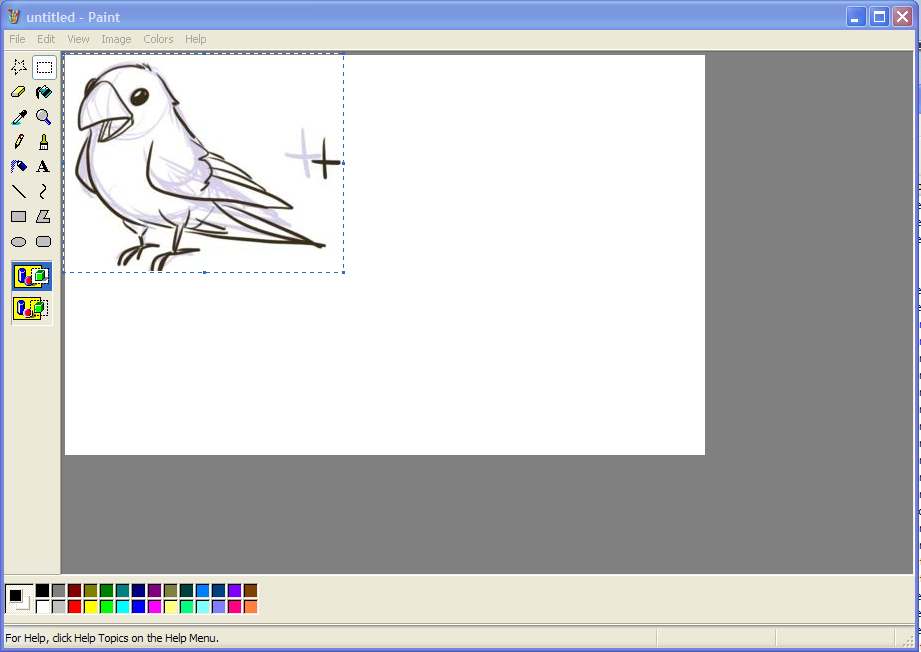Select the Airbrush spray can tool

click(18, 167)
